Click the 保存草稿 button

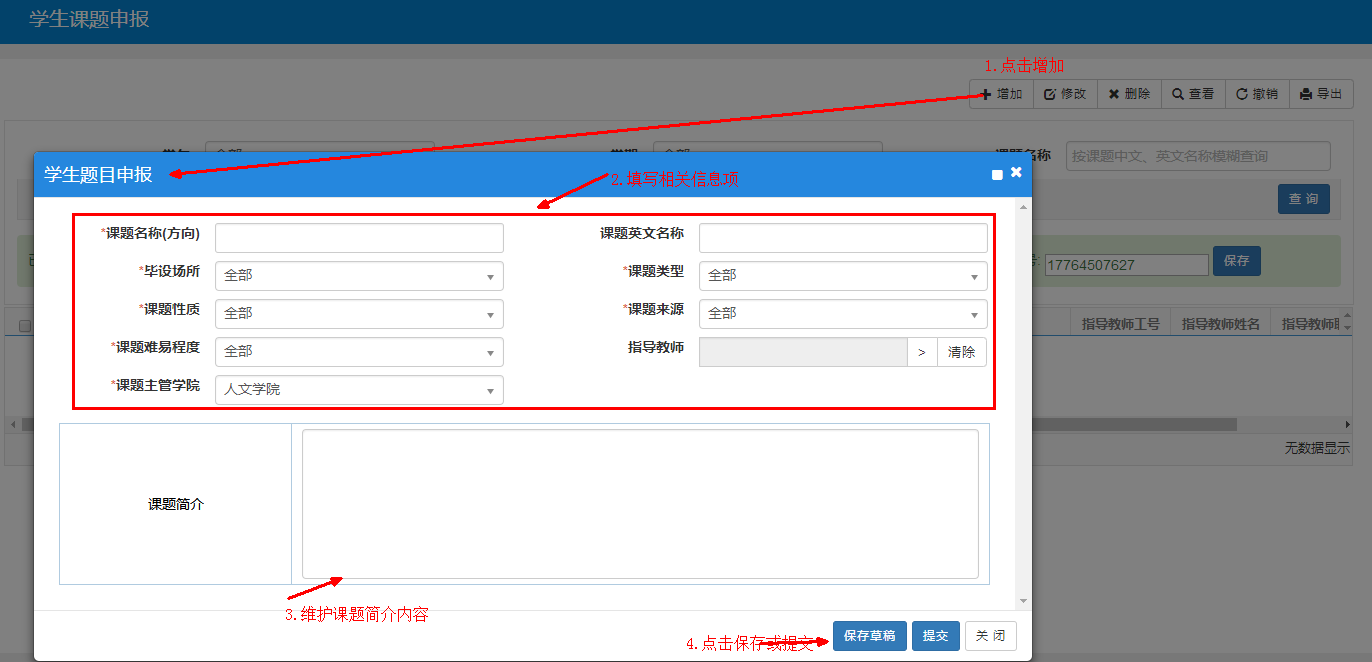pyautogui.click(x=869, y=636)
